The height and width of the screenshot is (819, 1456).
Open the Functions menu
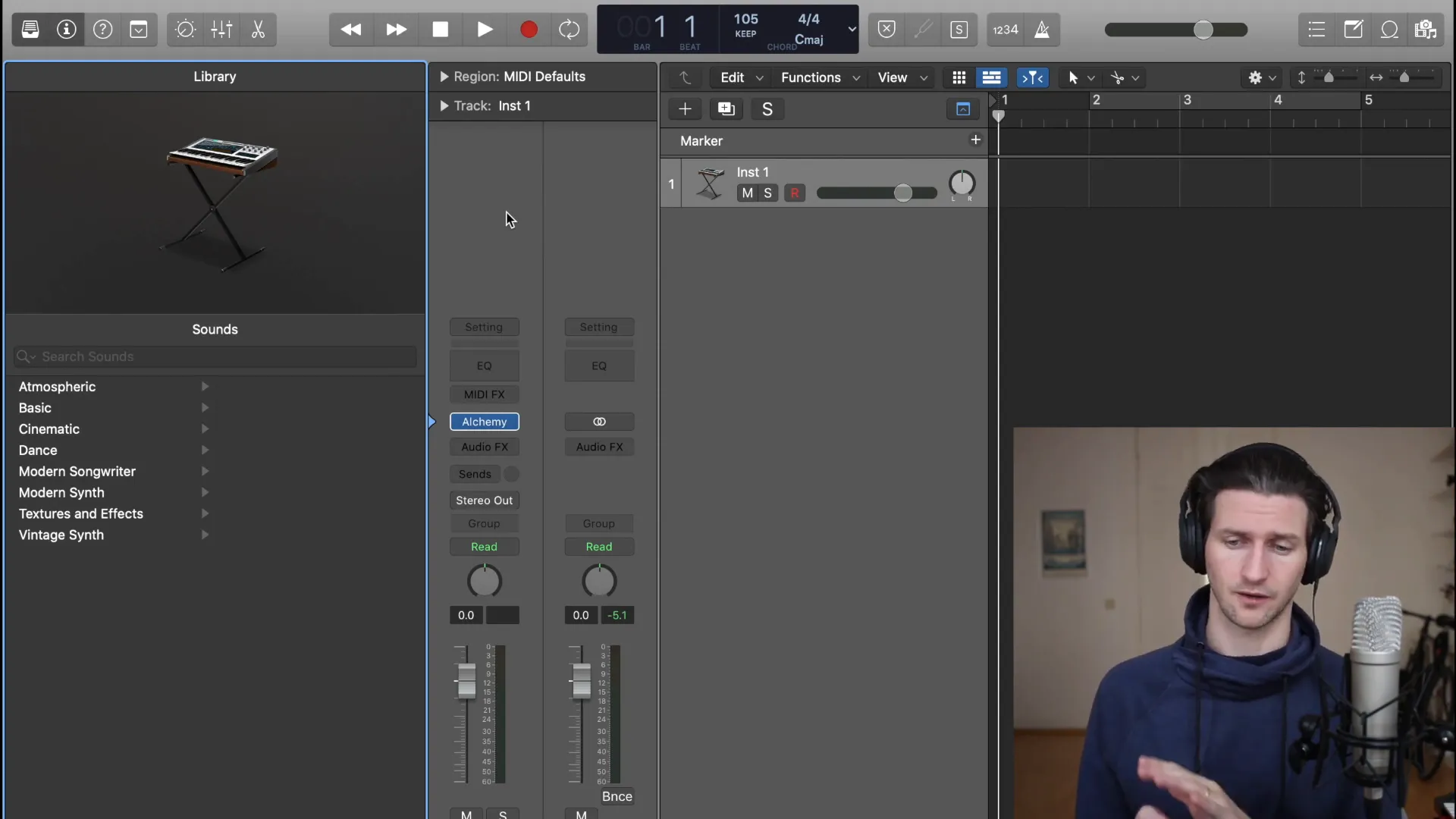coord(821,77)
